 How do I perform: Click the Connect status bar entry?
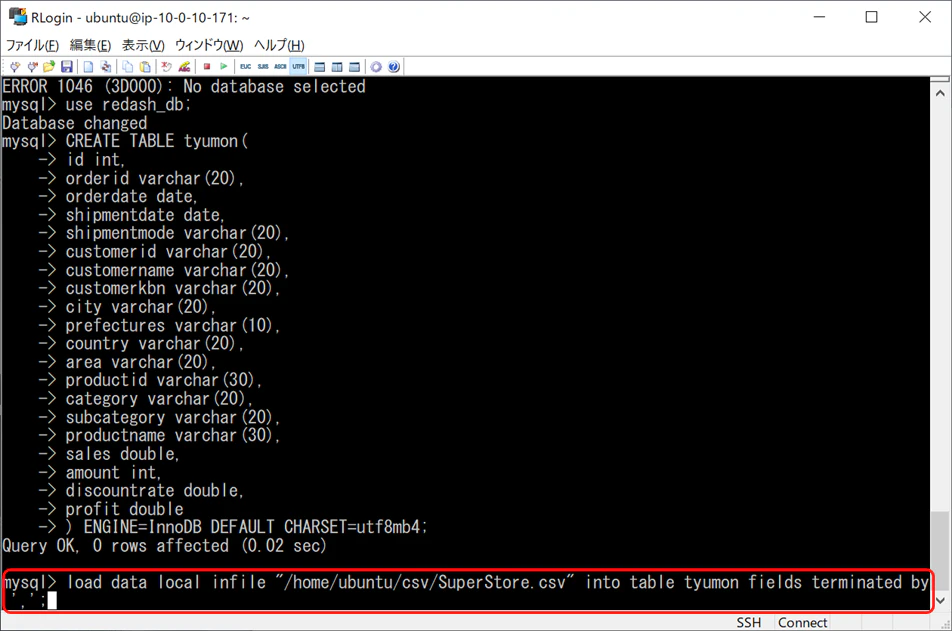[x=803, y=622]
